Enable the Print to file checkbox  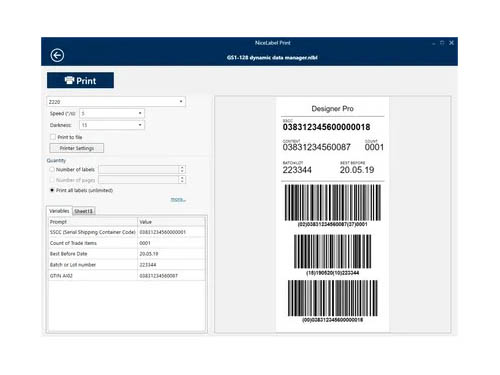click(x=53, y=137)
